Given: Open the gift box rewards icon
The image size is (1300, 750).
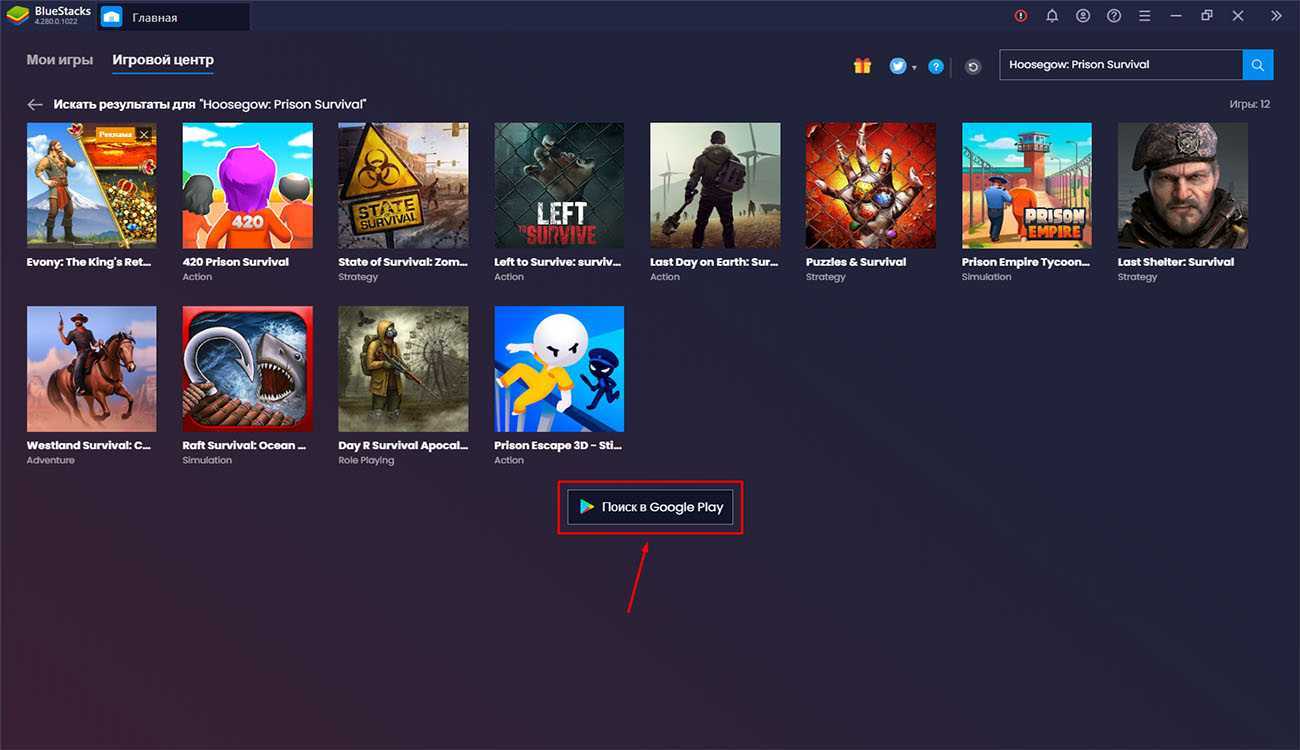Looking at the screenshot, I should coord(862,66).
